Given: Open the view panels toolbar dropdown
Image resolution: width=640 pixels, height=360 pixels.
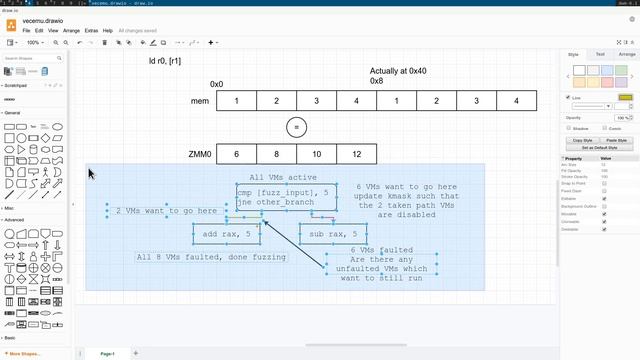Looking at the screenshot, I should 12,42.
